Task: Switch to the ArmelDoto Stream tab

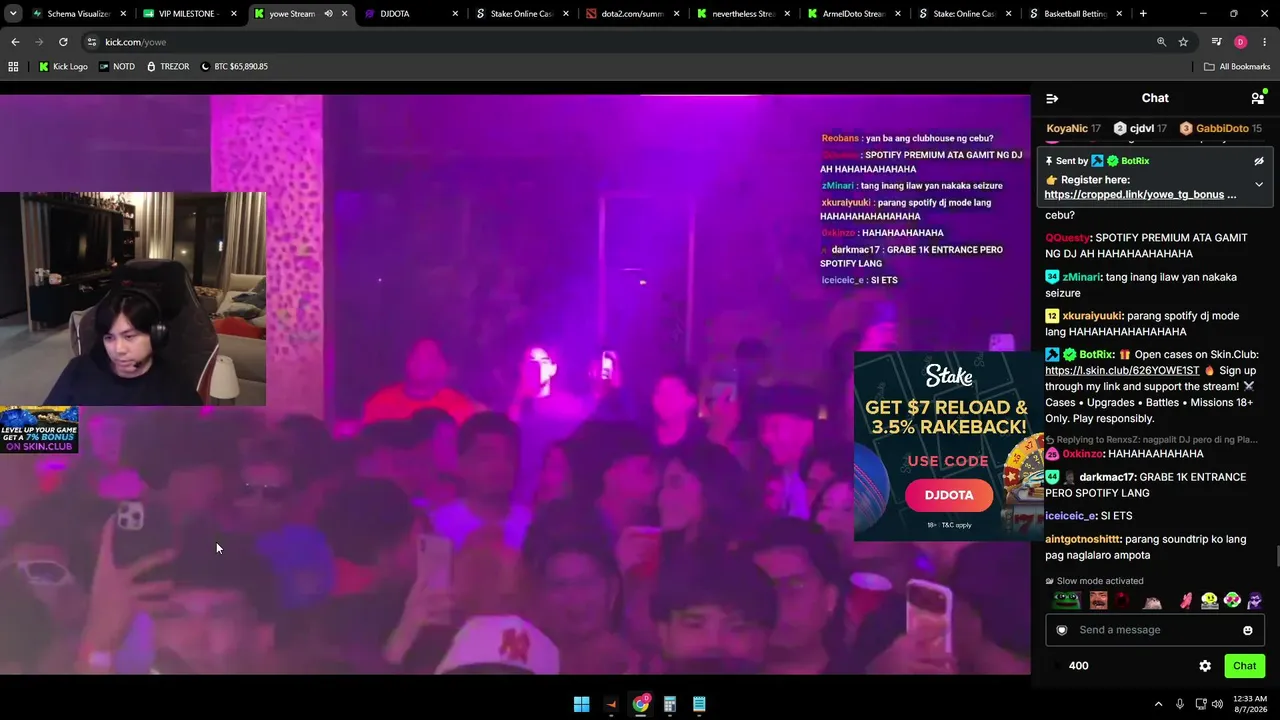Action: point(854,14)
